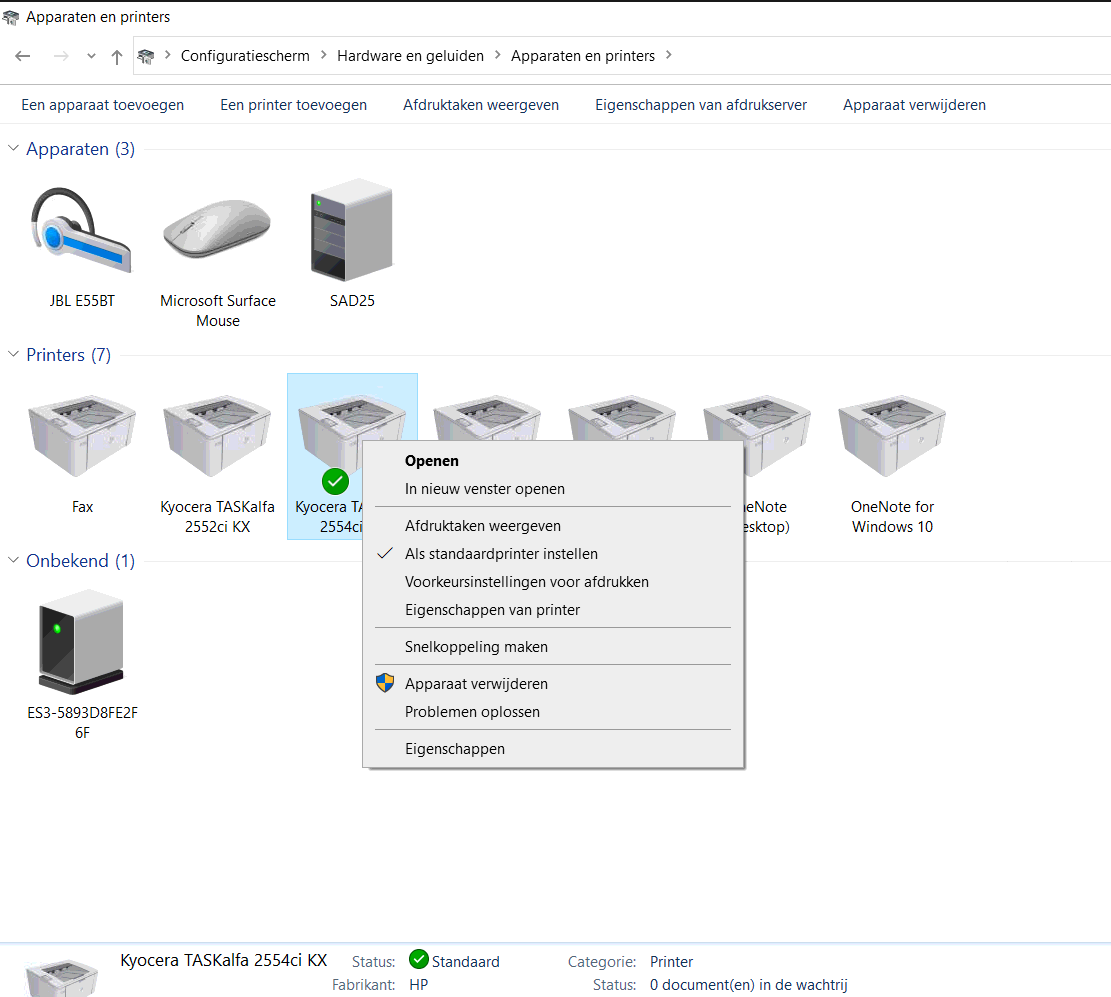1111x997 pixels.
Task: Click the Apparaten en printers breadcrumb
Action: tap(583, 56)
